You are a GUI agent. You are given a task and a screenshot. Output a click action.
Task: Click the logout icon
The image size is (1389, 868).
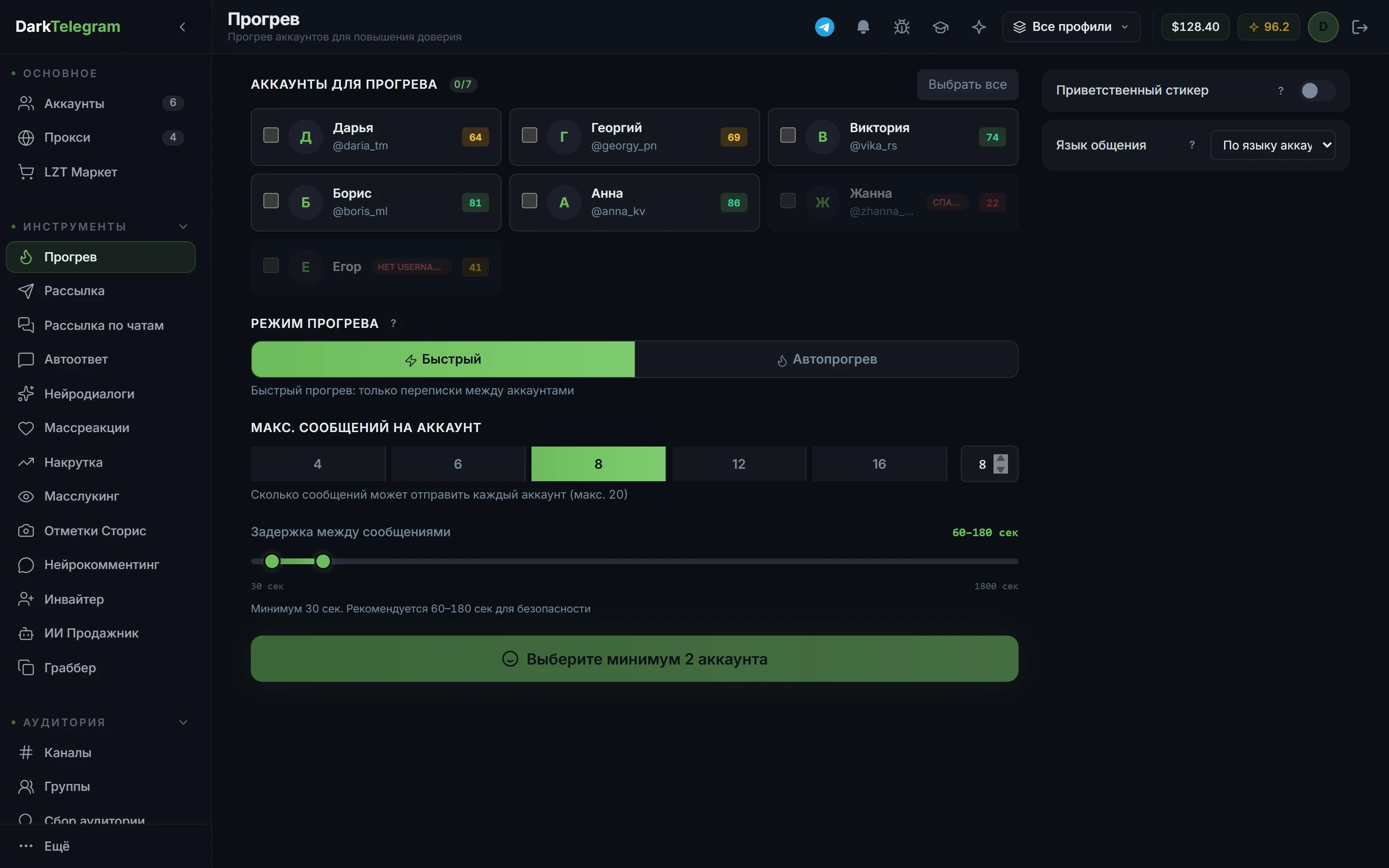1360,27
